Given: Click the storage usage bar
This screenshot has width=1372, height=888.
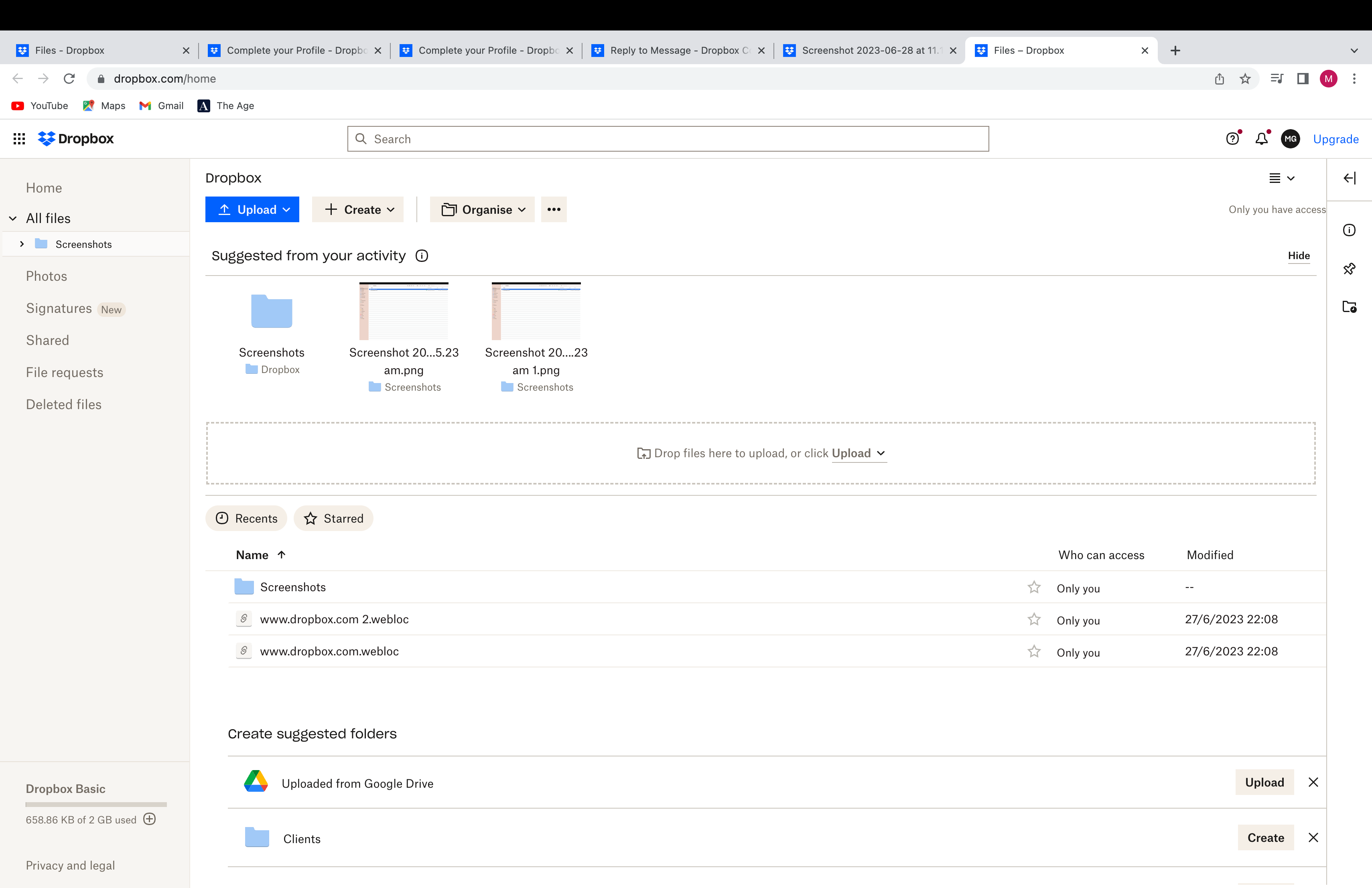Looking at the screenshot, I should pos(96,804).
